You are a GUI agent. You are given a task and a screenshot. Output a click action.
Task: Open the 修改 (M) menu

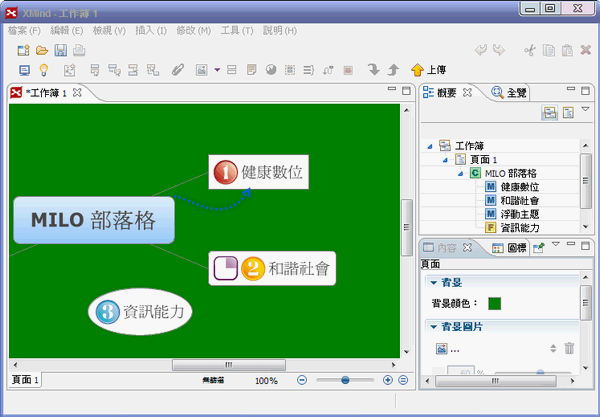coord(194,31)
